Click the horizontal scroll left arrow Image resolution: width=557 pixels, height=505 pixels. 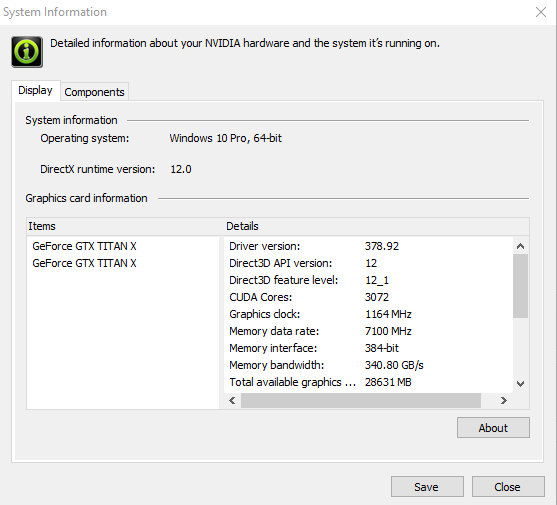pos(232,401)
